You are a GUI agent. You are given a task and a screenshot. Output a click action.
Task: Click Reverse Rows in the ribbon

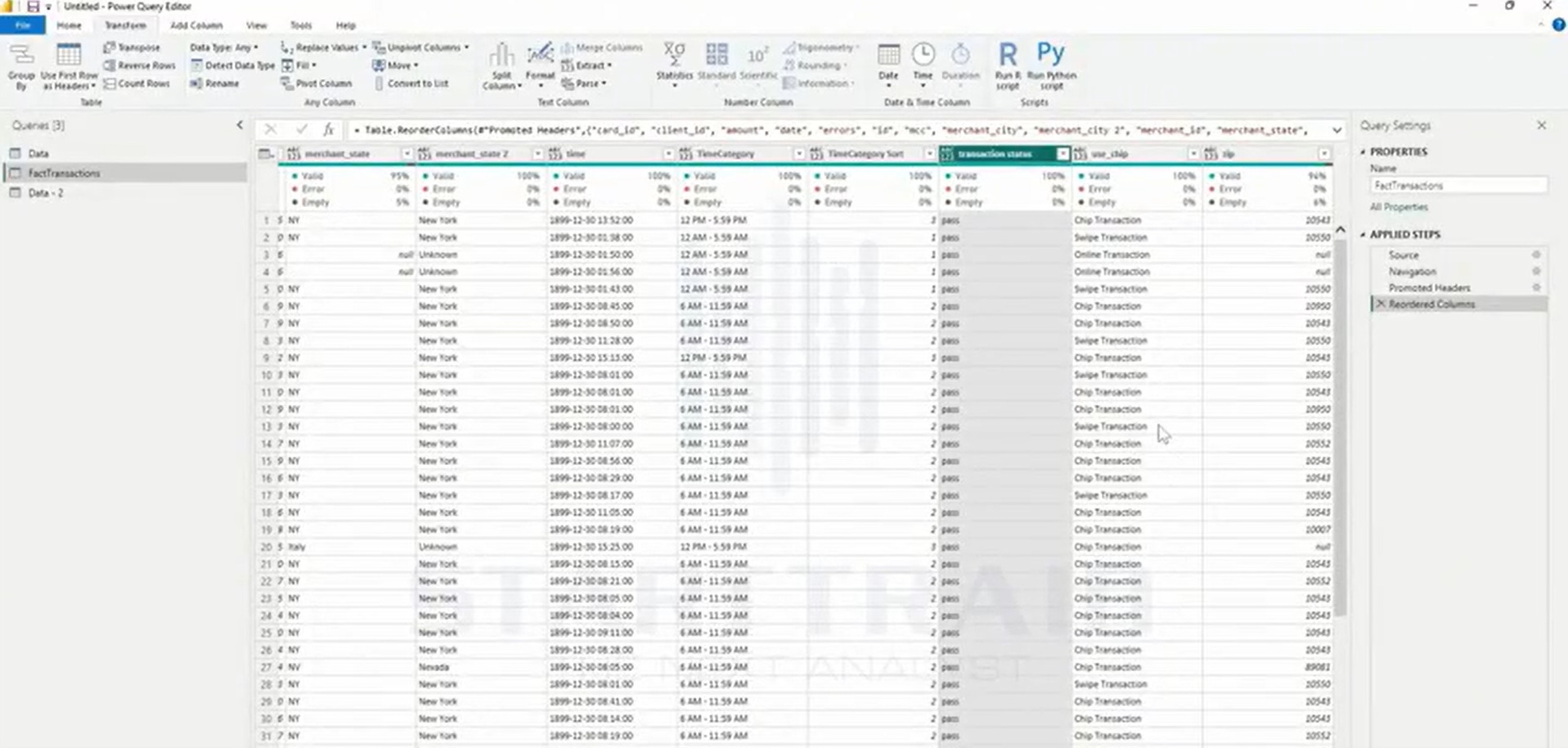pos(139,65)
